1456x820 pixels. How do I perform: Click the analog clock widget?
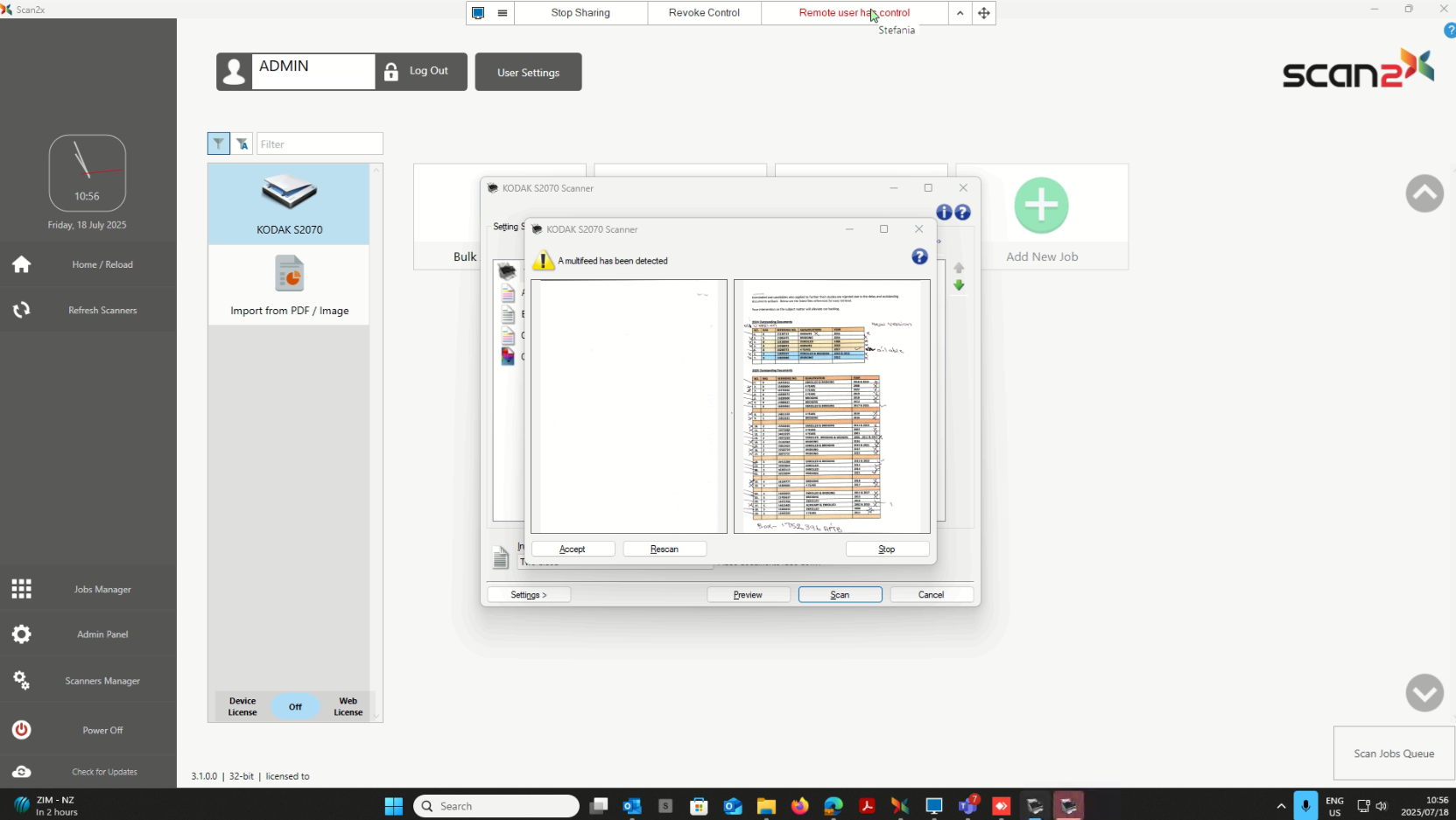coord(88,173)
